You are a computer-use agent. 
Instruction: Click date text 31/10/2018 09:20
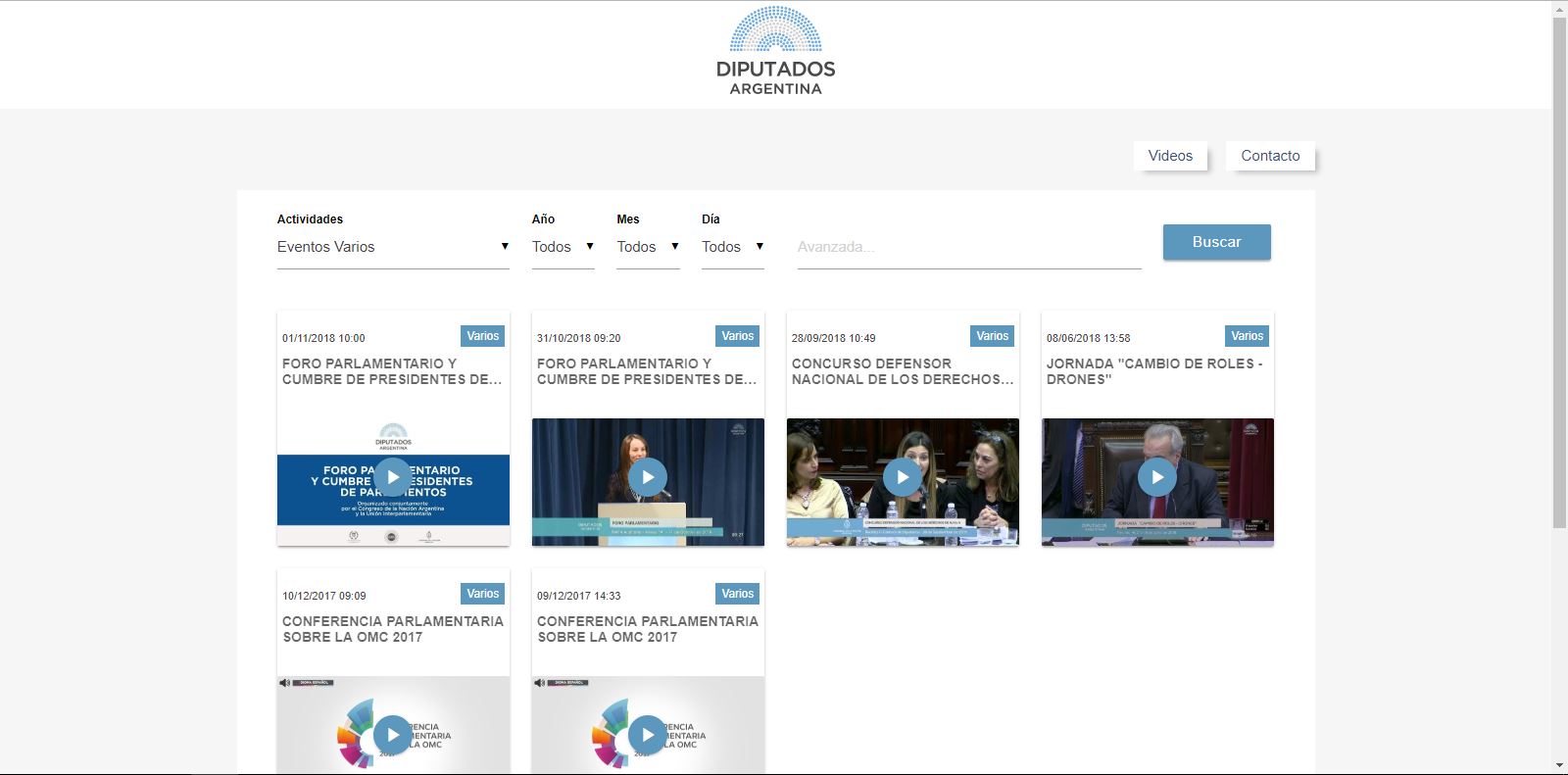(578, 338)
